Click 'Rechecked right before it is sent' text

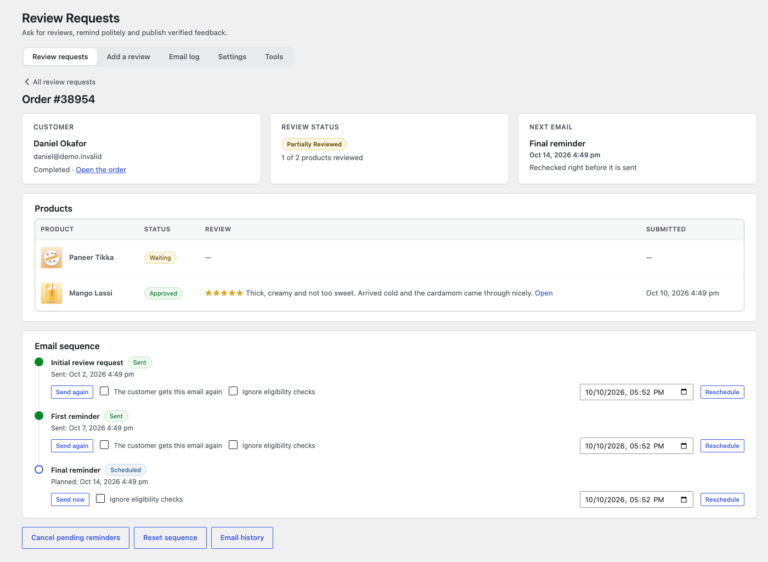point(583,168)
